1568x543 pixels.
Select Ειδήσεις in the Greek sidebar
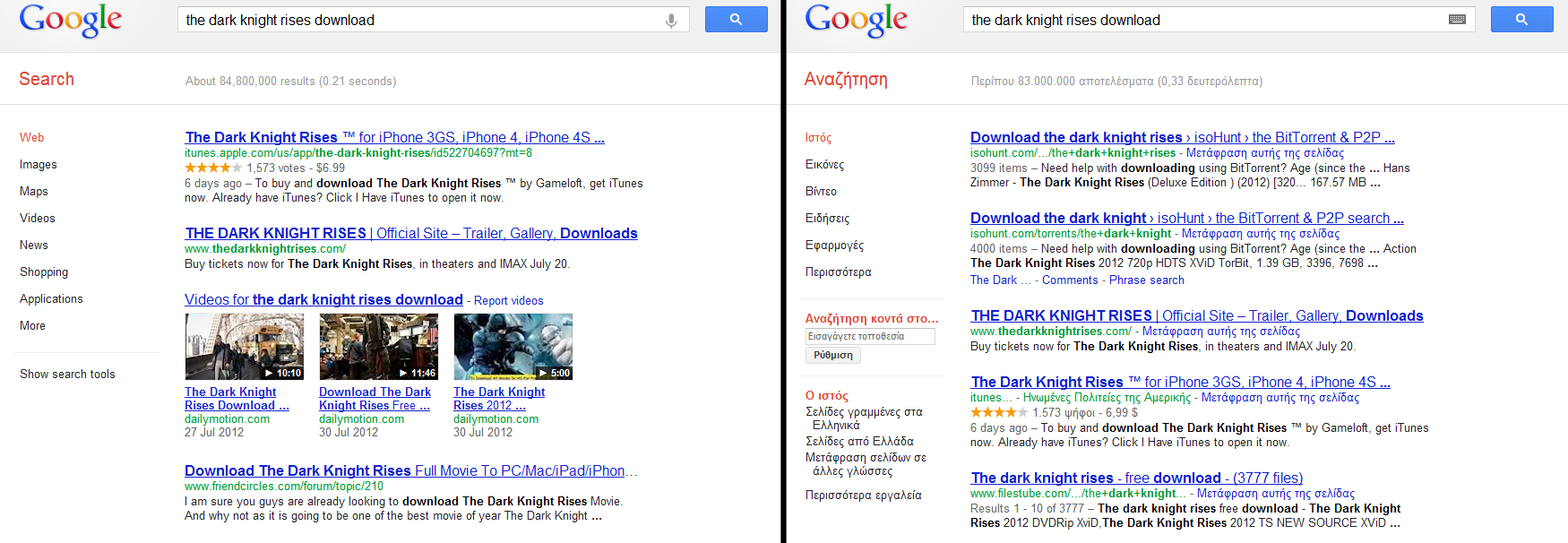coord(827,218)
